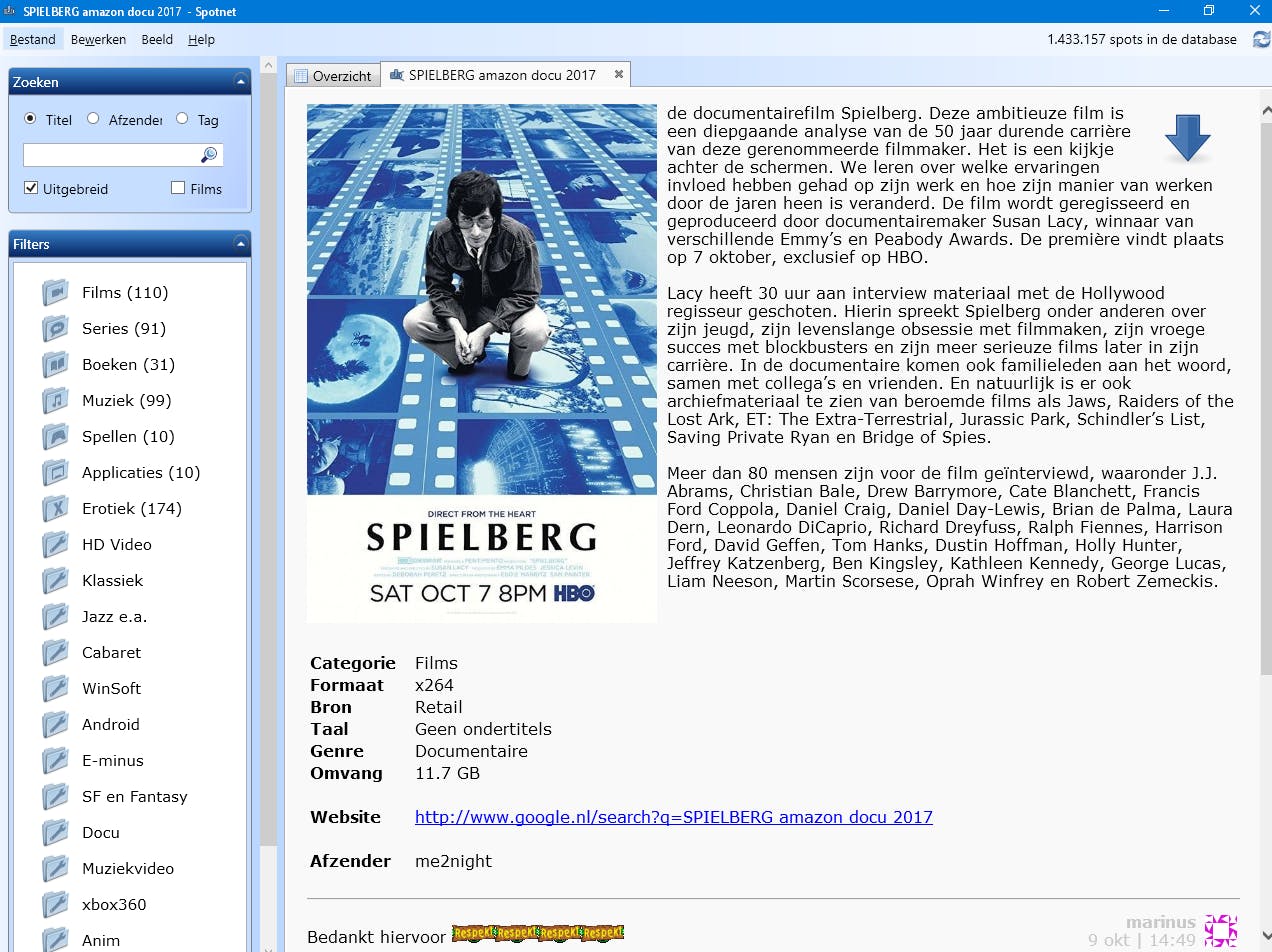Open the Spellen category icon

pos(57,436)
